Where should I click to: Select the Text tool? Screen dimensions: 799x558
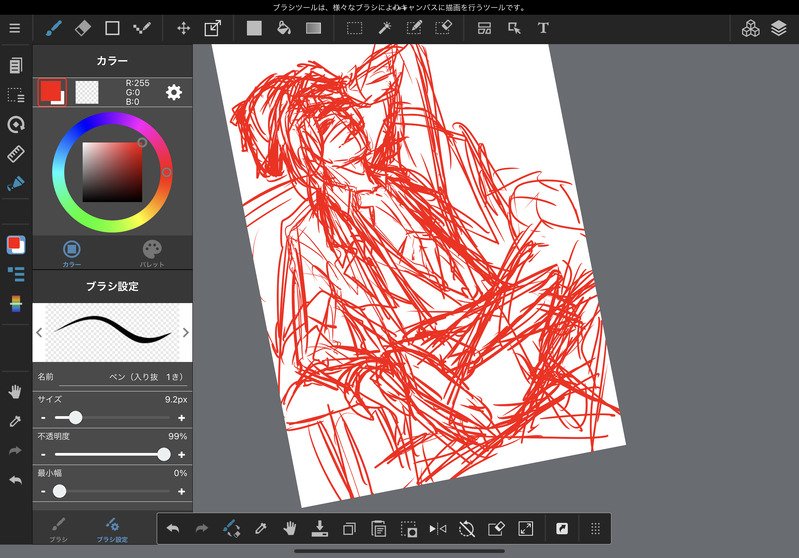tap(543, 28)
